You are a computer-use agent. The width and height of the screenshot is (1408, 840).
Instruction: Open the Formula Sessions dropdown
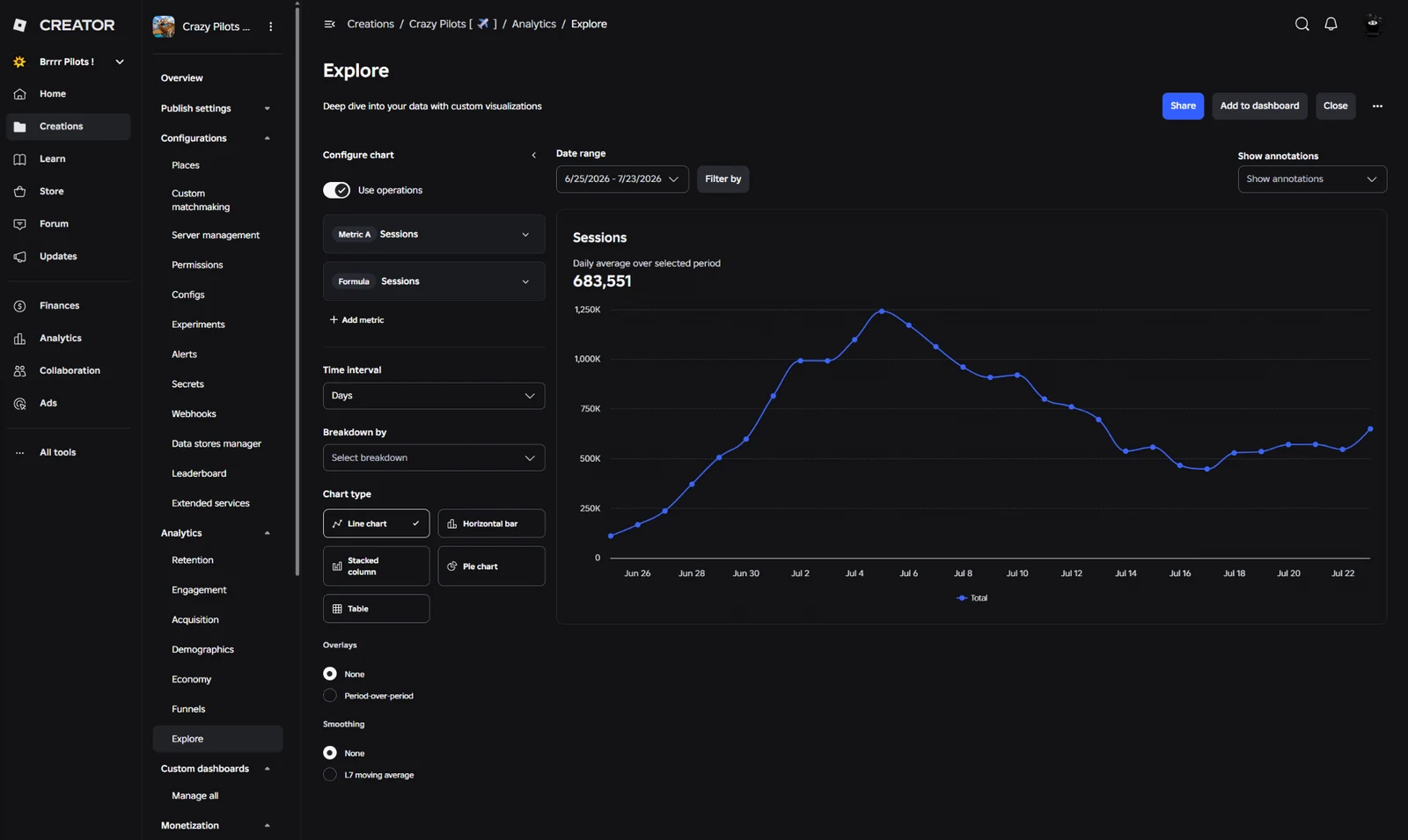434,281
